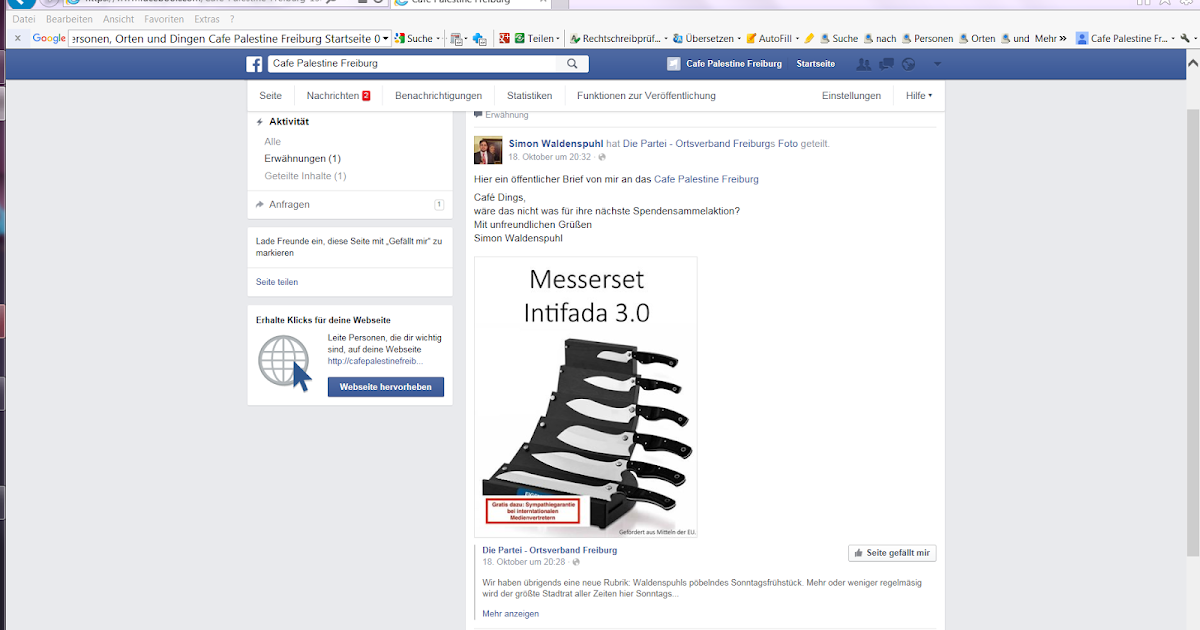Show more toolbar items with Mehr chevron
The width and height of the screenshot is (1200, 630).
1050,39
